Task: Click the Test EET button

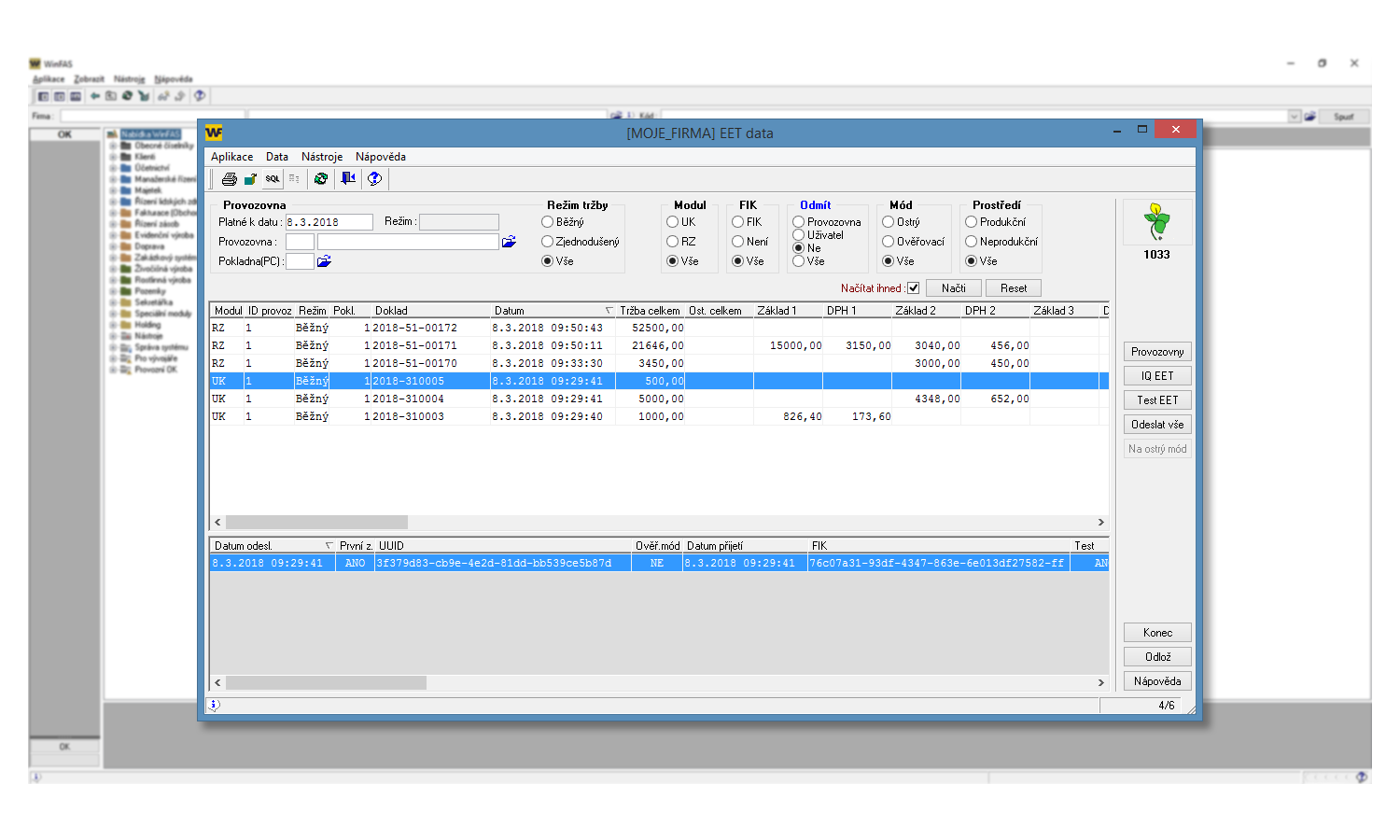Action: pos(1157,400)
